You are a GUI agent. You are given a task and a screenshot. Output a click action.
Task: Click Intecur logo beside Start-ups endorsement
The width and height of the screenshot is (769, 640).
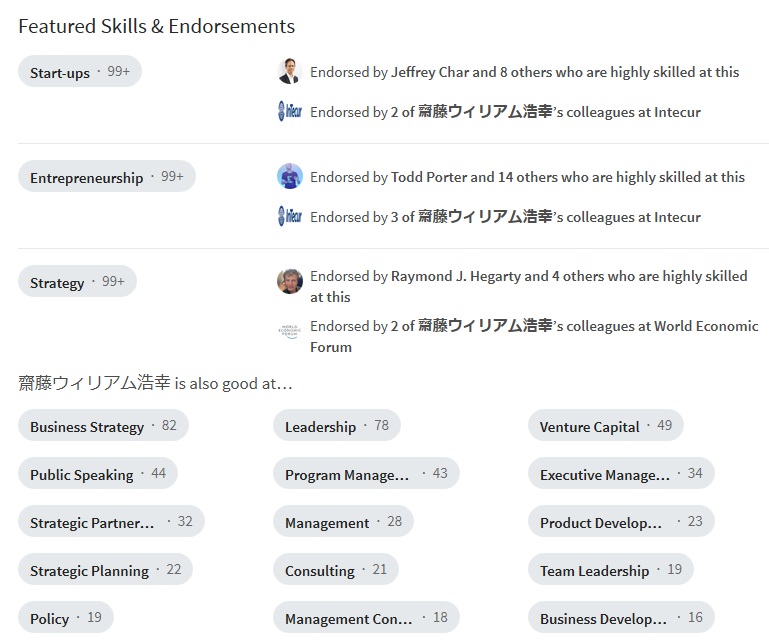pyautogui.click(x=290, y=111)
